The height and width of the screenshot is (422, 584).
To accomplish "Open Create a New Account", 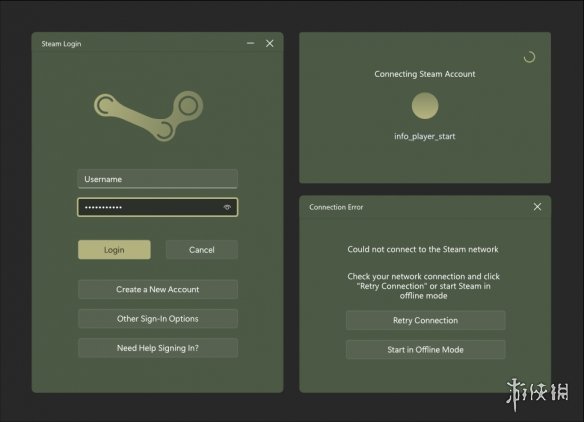I will coord(158,289).
